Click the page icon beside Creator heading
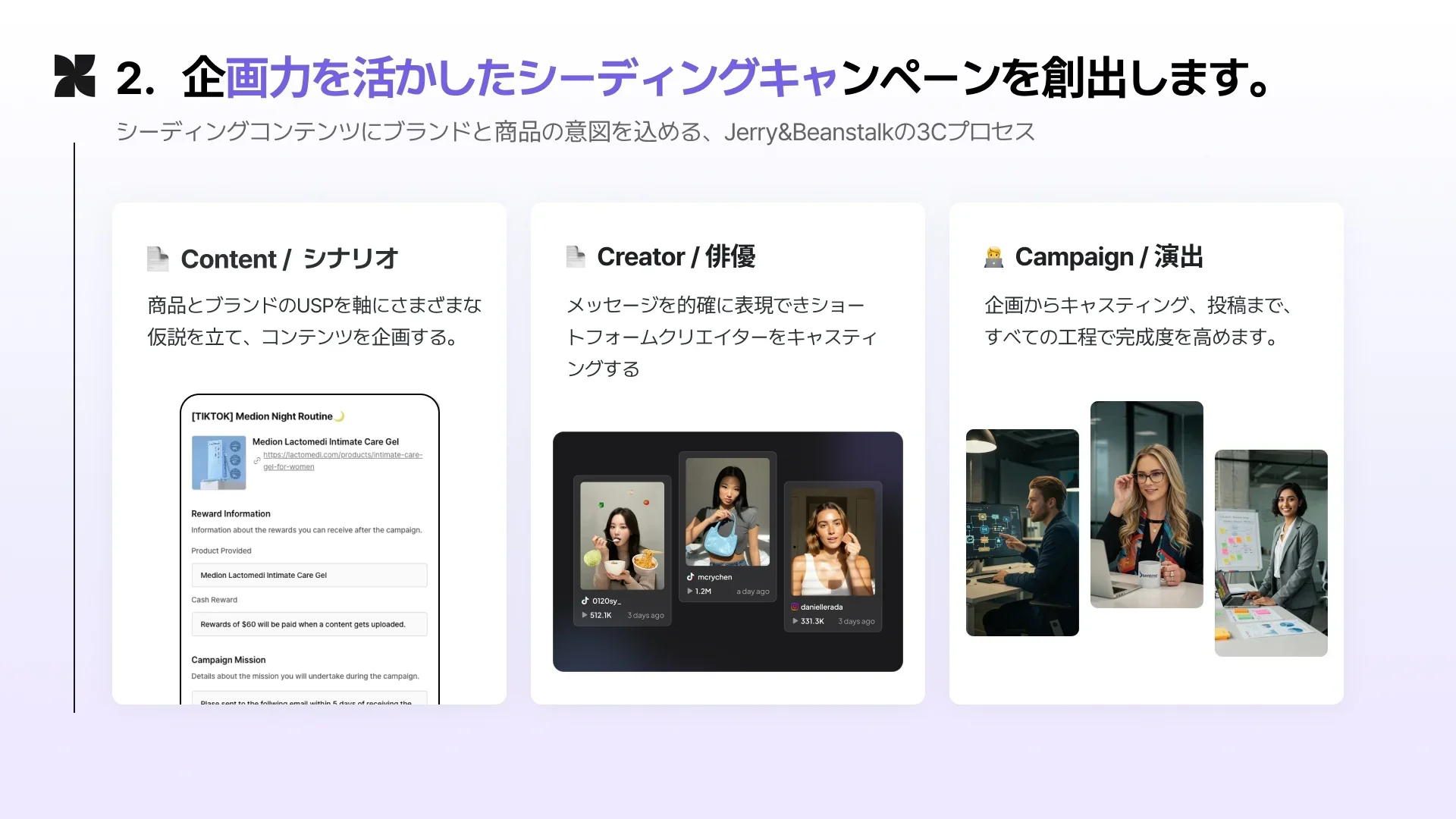 pos(576,257)
